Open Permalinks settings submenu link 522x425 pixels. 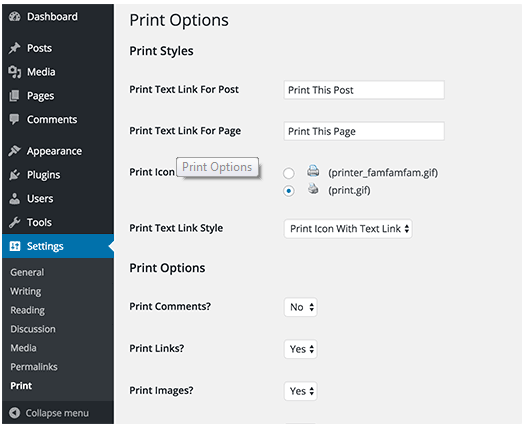(x=34, y=367)
